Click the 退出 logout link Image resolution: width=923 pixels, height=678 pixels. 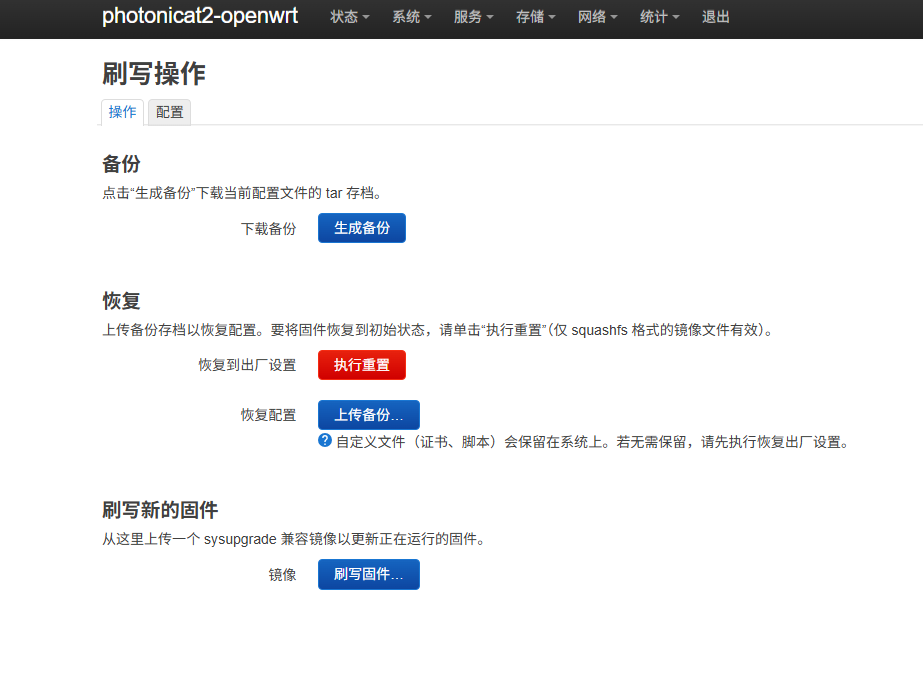click(716, 17)
